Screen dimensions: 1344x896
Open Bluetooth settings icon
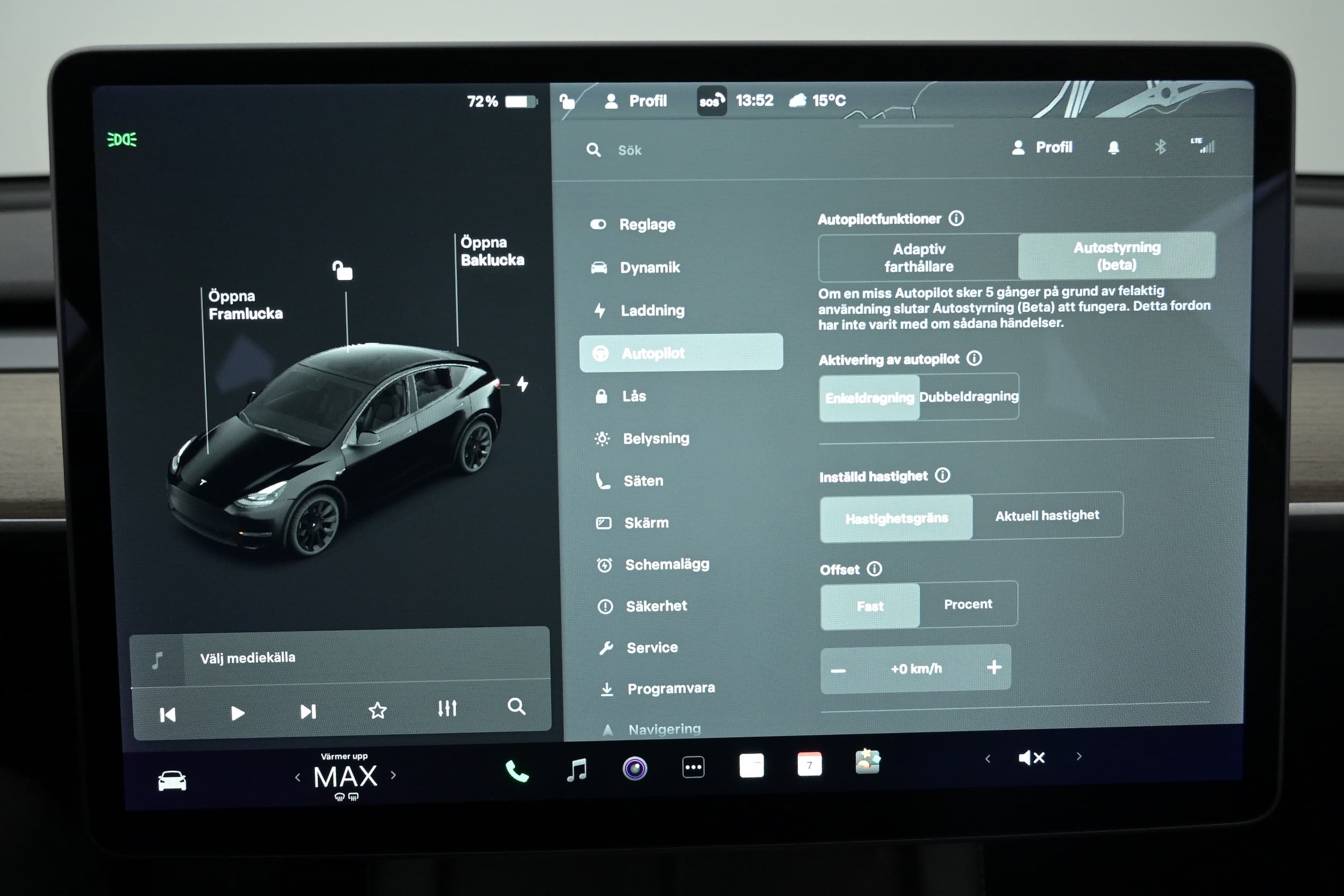(1160, 147)
